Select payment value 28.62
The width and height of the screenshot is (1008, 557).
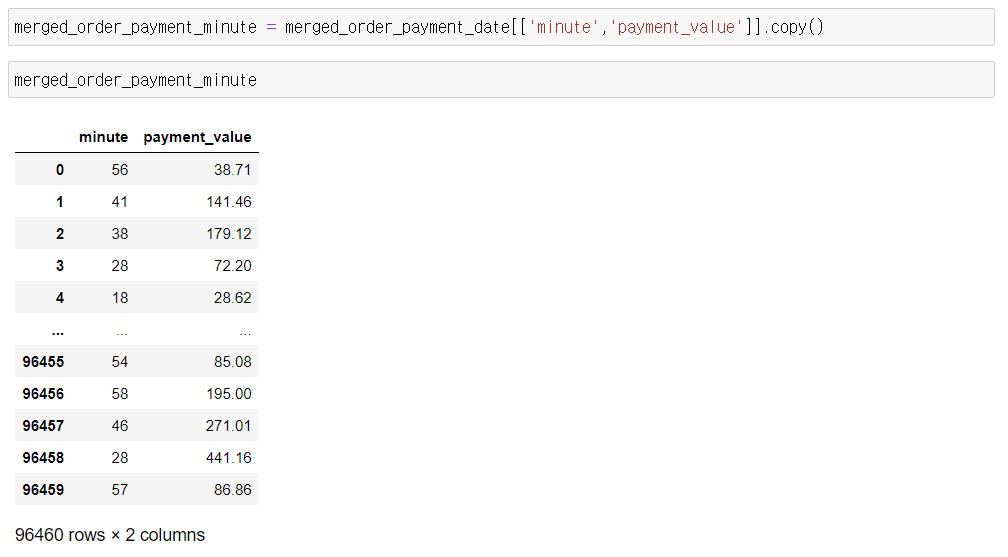point(233,298)
